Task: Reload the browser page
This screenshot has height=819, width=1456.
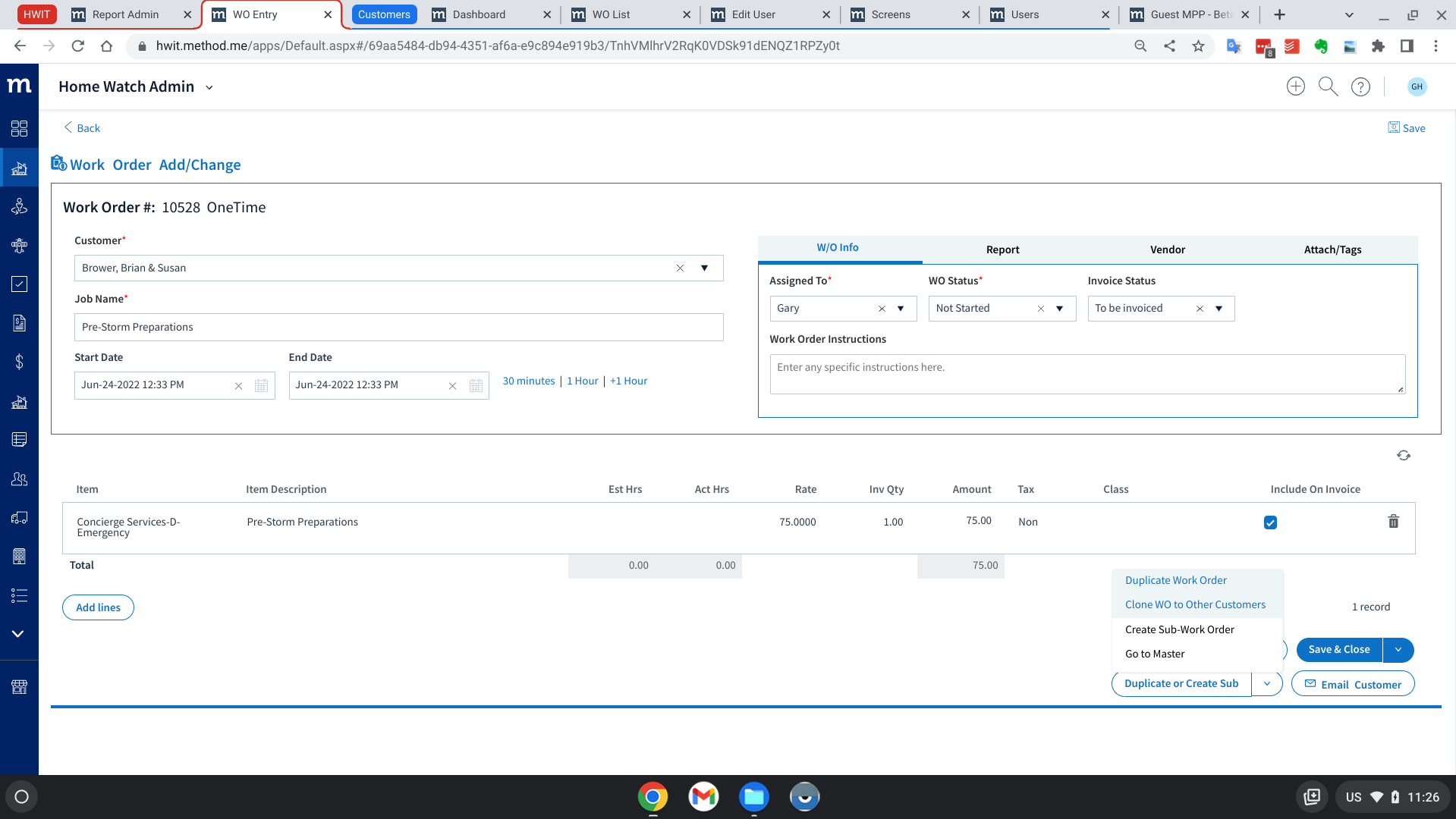Action: click(77, 46)
